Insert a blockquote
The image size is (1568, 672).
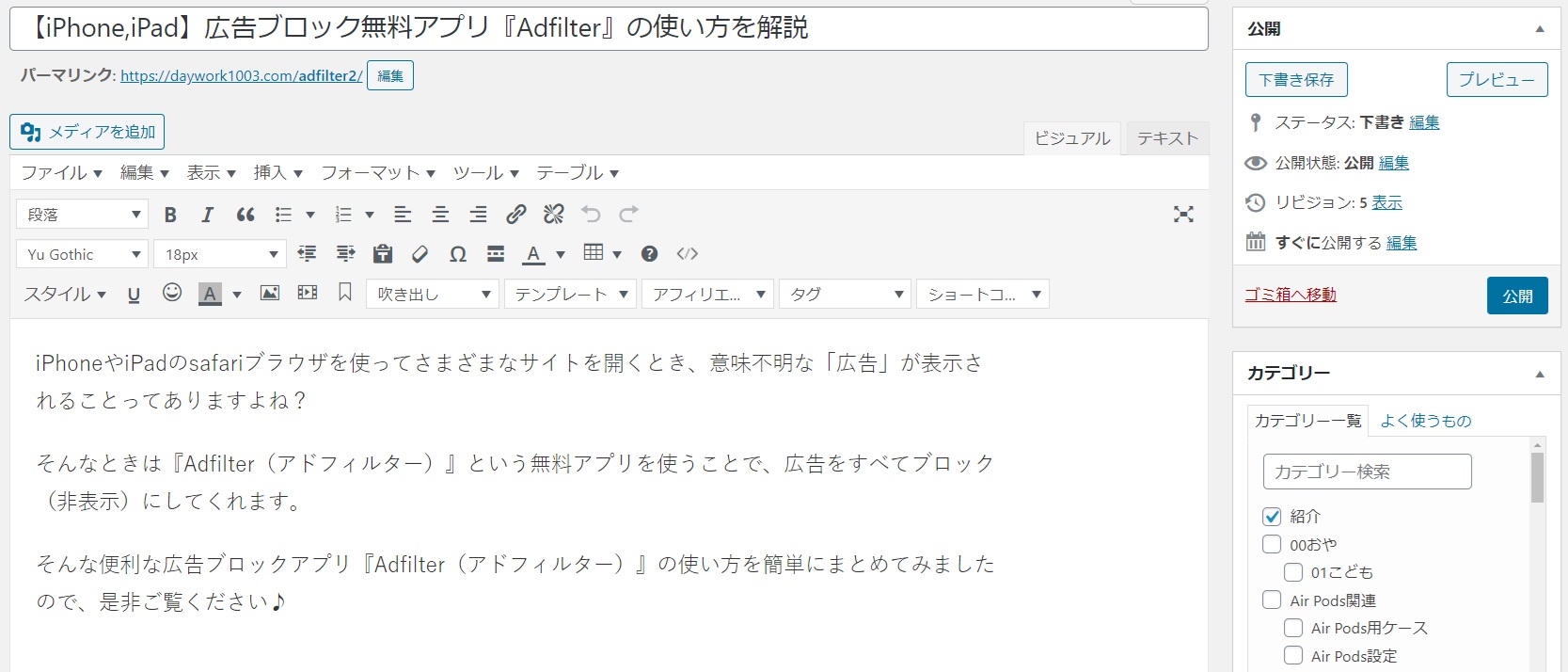click(x=245, y=215)
